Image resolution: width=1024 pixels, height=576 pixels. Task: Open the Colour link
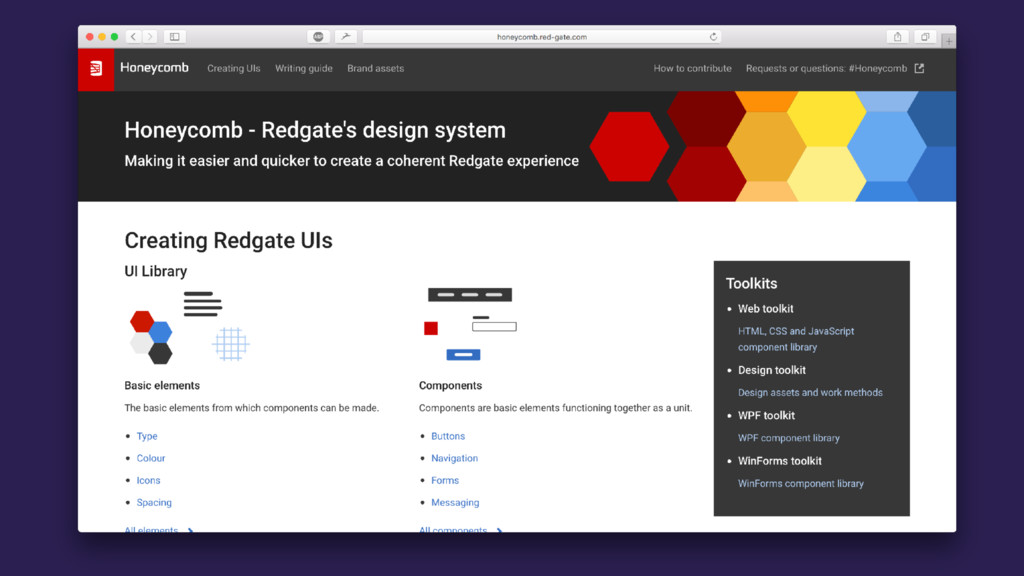pos(151,458)
